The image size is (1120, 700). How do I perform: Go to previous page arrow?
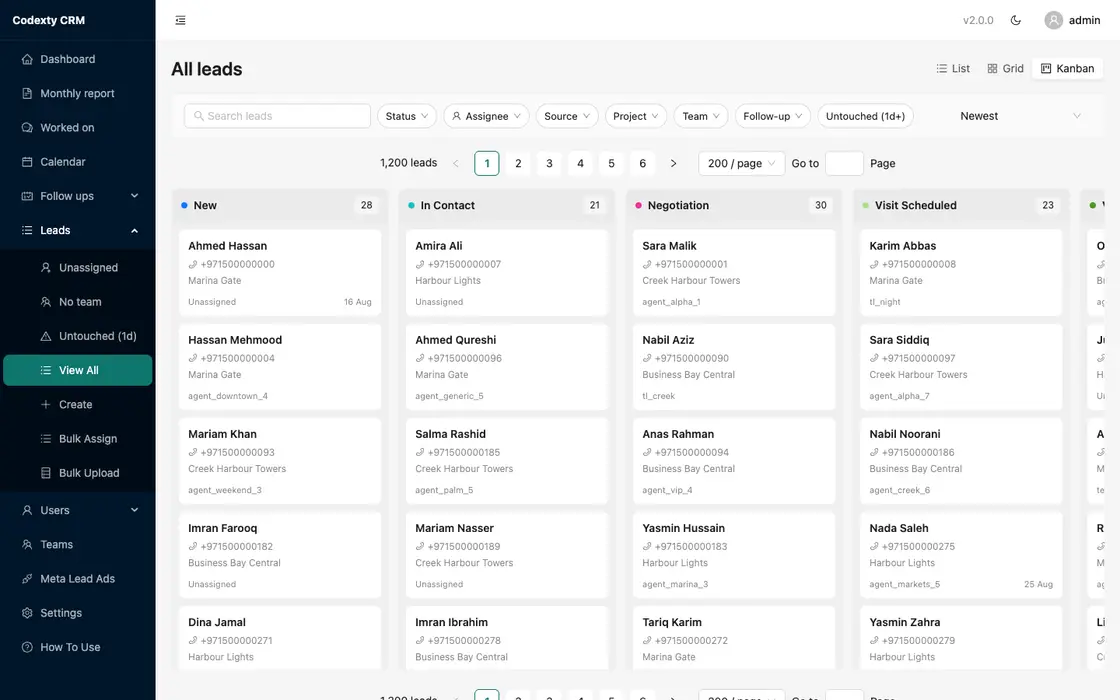(456, 164)
